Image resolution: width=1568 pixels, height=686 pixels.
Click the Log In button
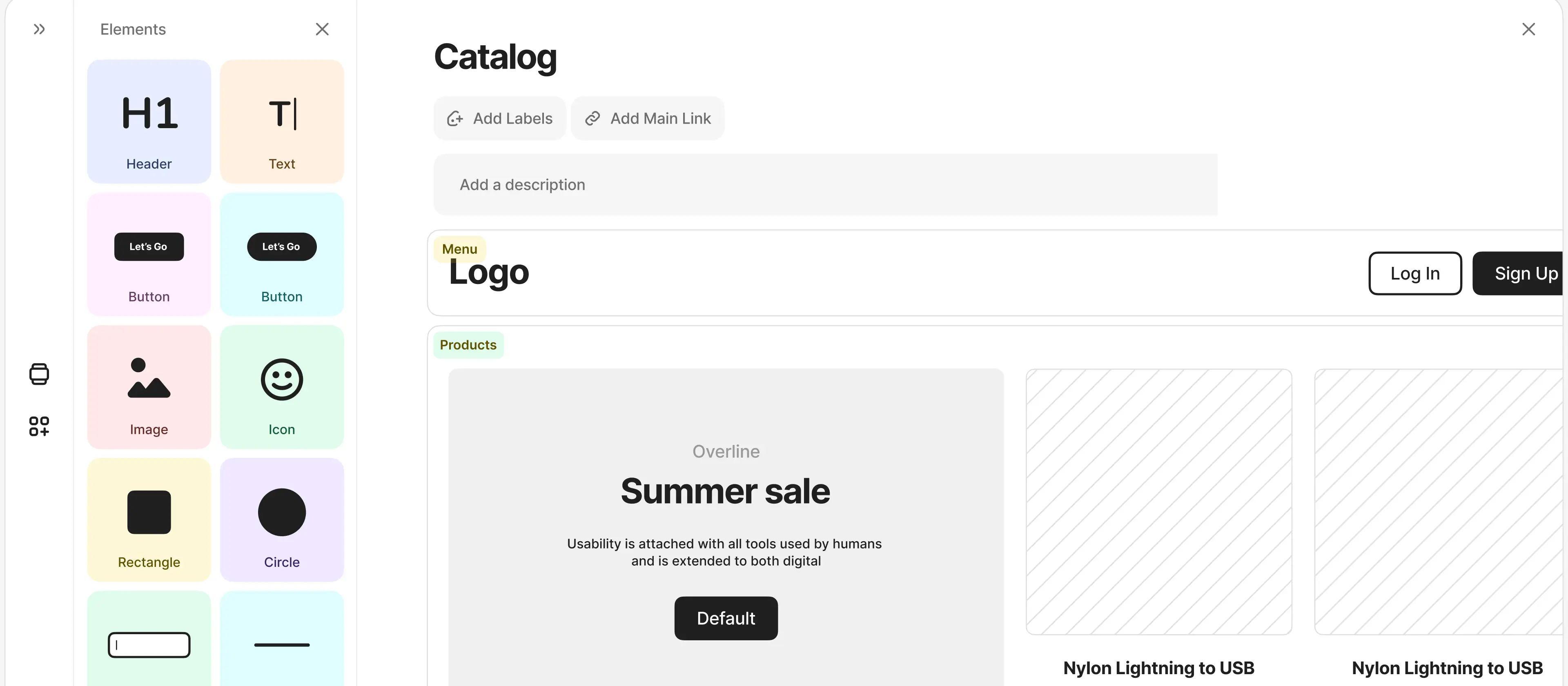[1414, 273]
